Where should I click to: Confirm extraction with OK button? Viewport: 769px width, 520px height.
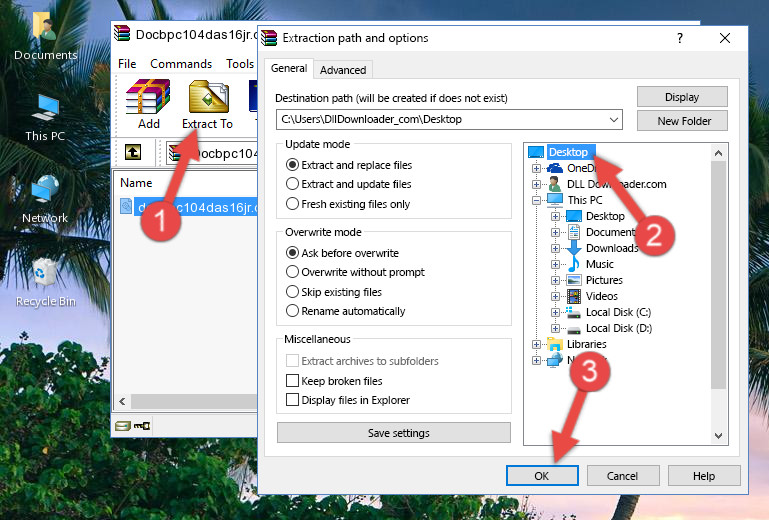542,476
